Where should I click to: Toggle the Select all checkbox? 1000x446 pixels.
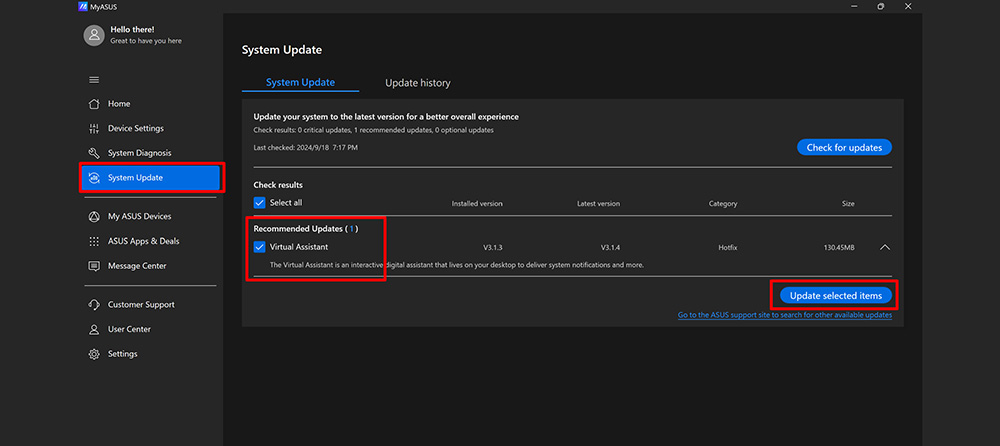coord(260,203)
